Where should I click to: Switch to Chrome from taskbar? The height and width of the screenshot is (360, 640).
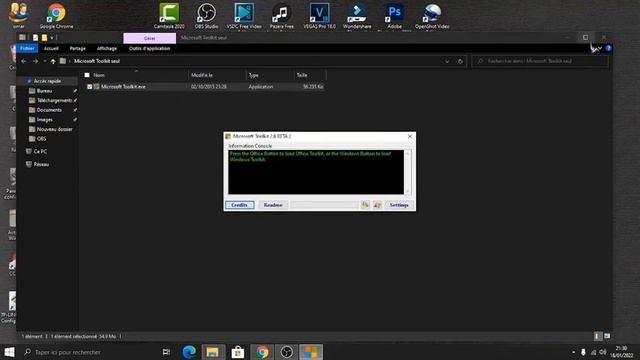(x=262, y=352)
